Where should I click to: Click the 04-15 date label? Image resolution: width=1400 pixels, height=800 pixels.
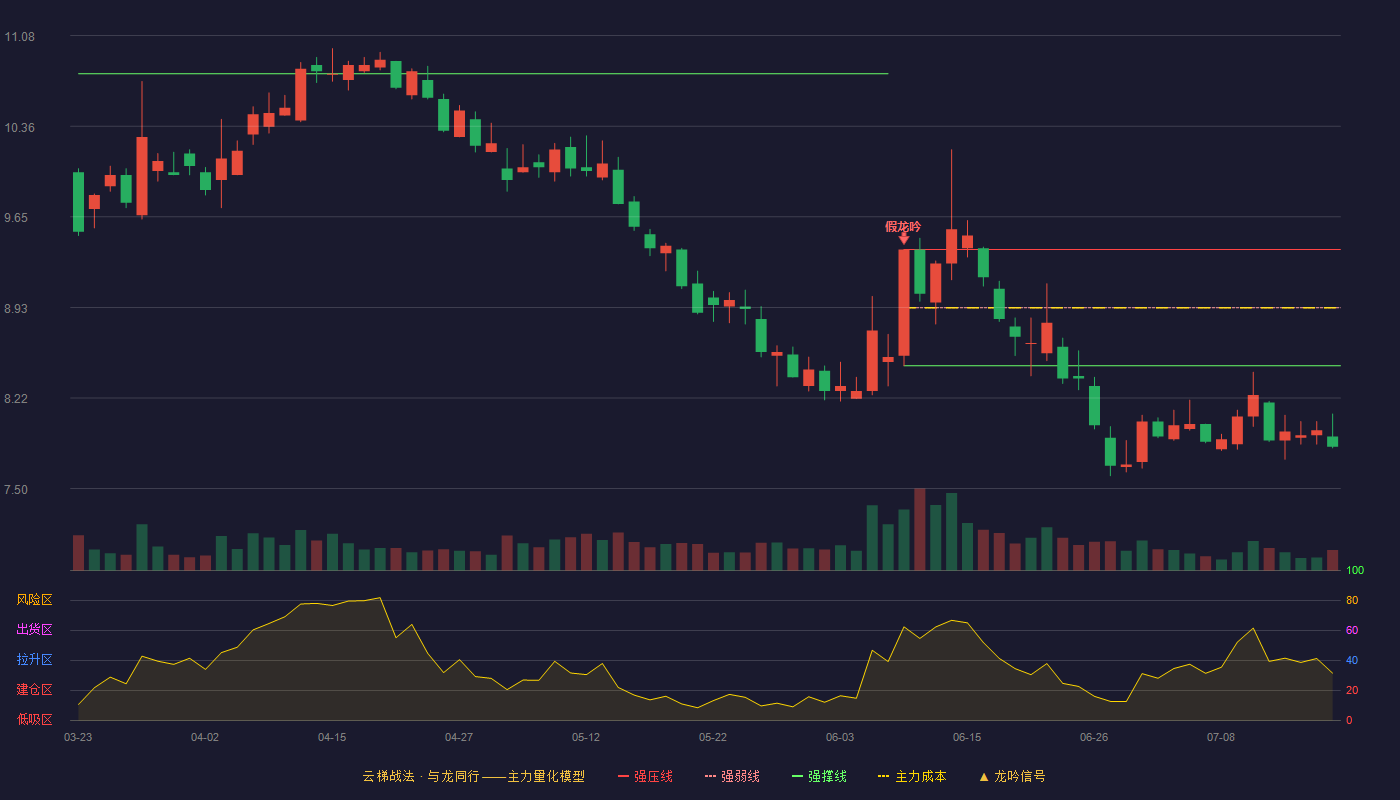[x=332, y=737]
